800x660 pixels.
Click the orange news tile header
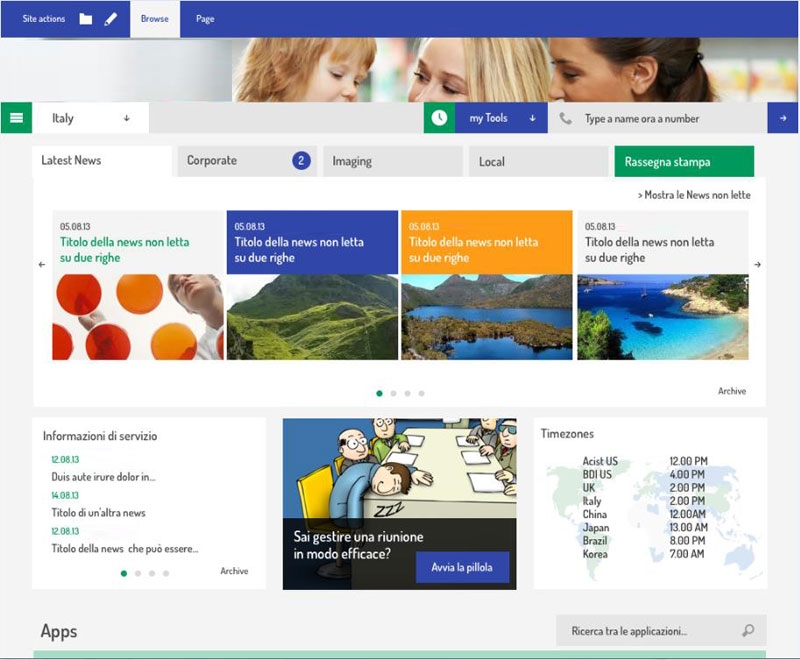tap(487, 242)
